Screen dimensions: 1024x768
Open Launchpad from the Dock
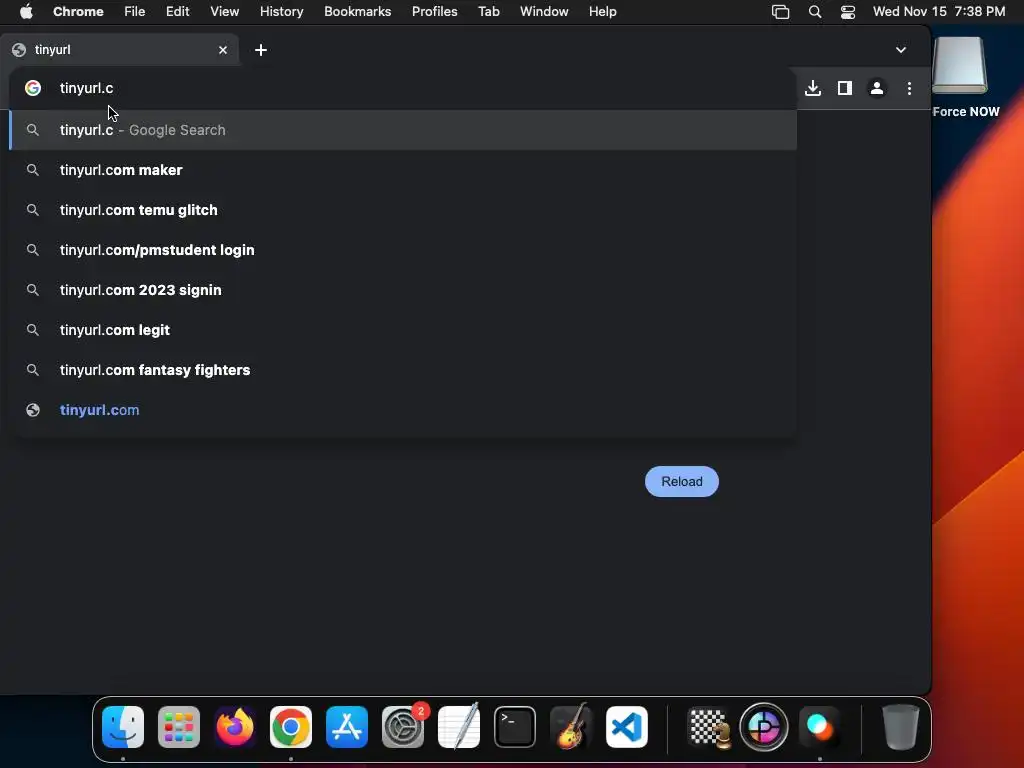pos(179,727)
